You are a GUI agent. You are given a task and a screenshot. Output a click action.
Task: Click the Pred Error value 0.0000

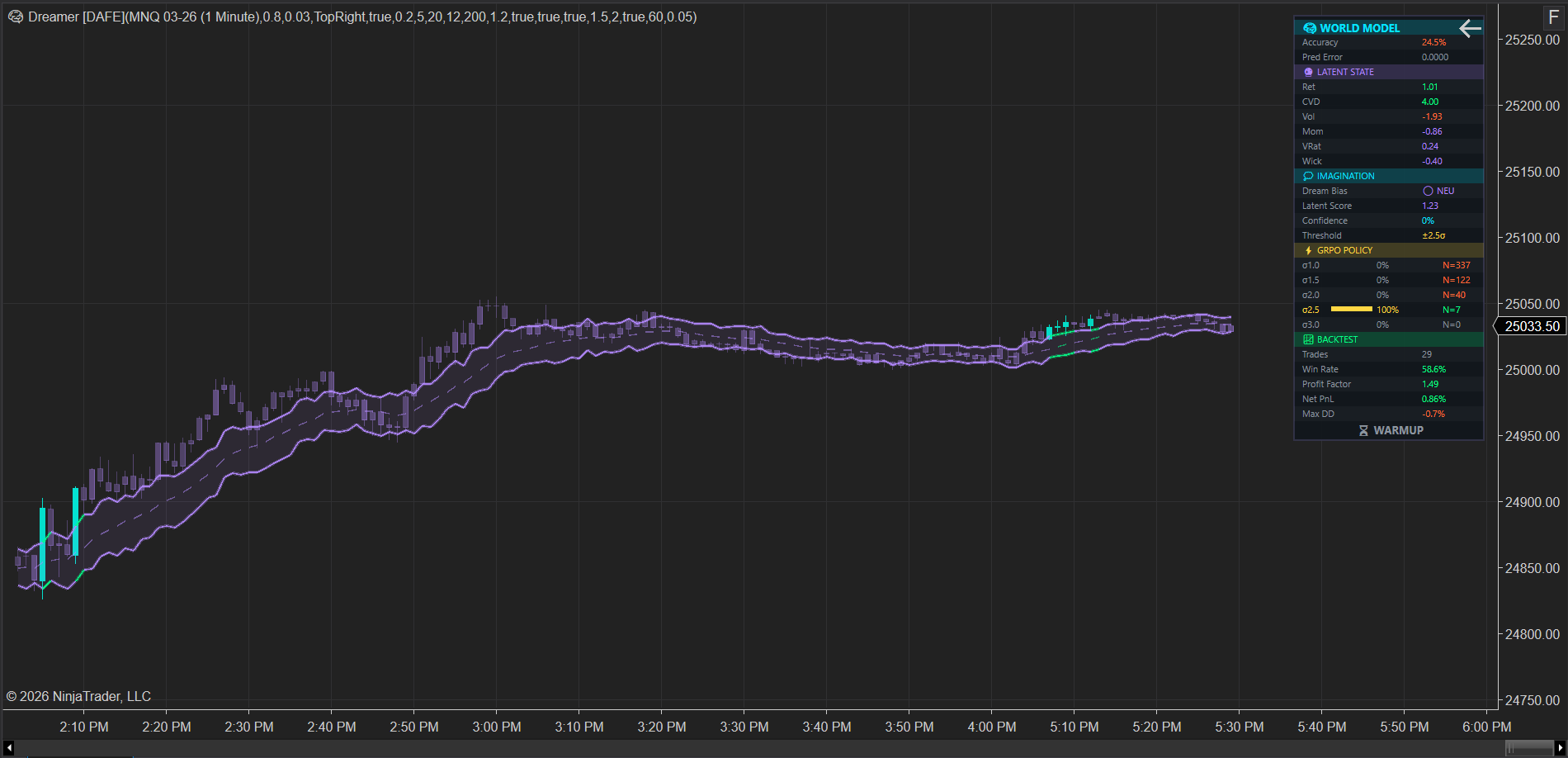coord(1435,57)
